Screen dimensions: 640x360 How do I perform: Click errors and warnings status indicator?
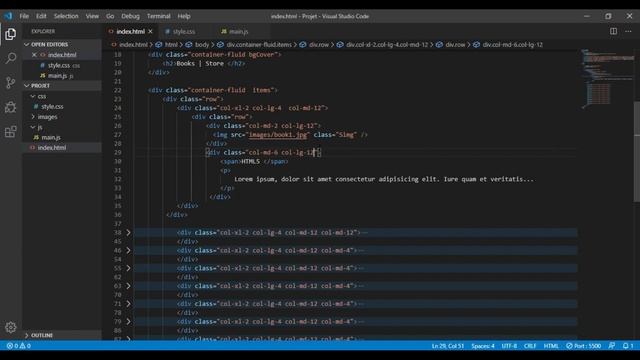(19, 346)
